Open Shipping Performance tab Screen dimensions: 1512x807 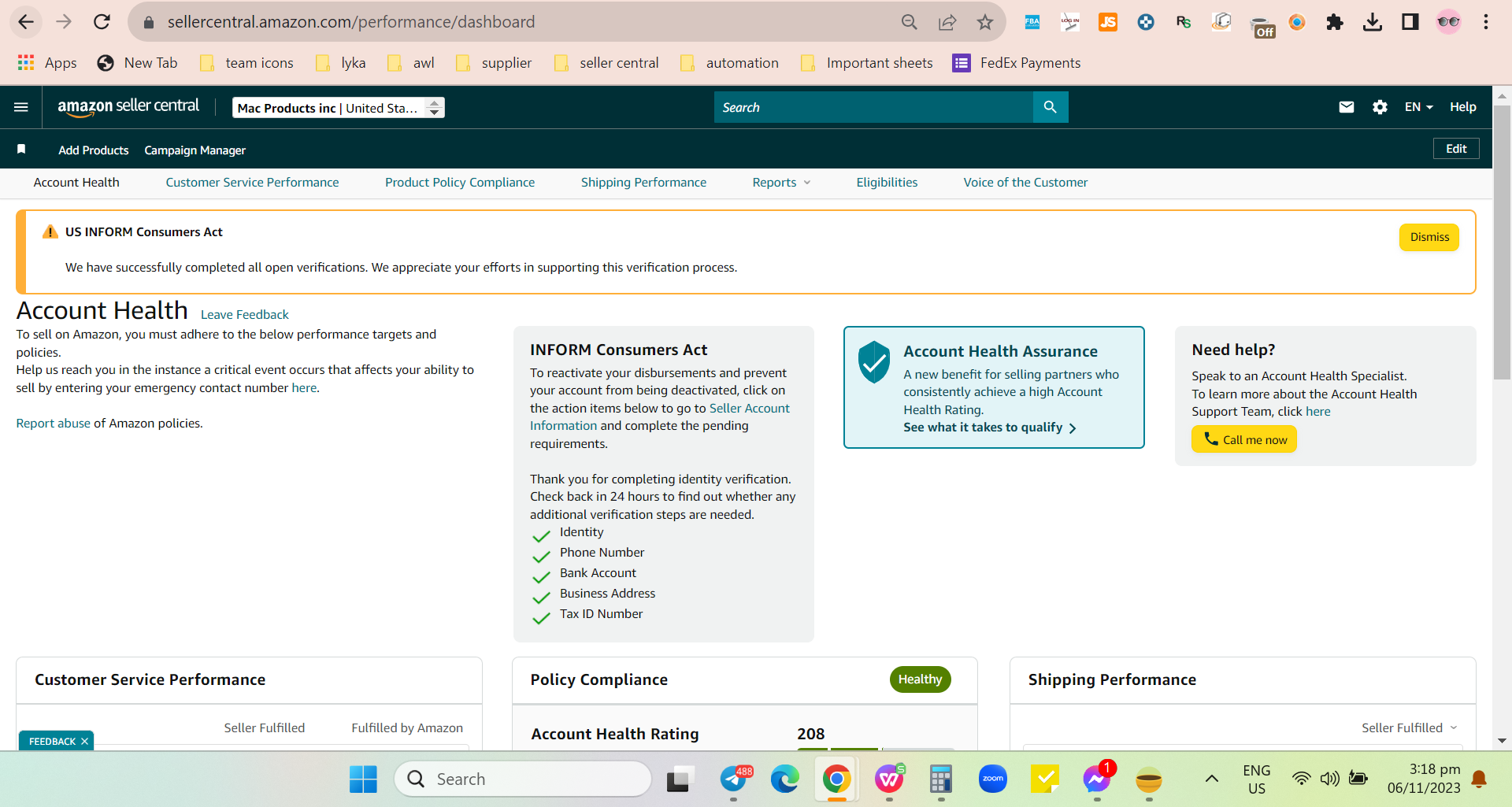(x=643, y=183)
